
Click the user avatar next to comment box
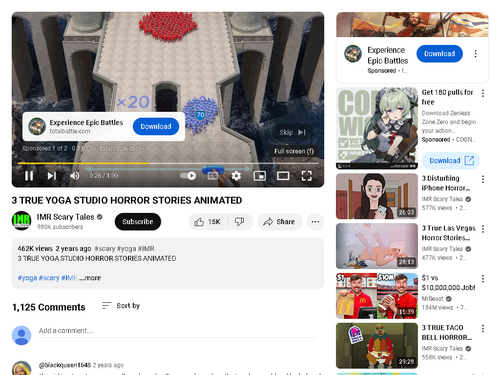(21, 335)
